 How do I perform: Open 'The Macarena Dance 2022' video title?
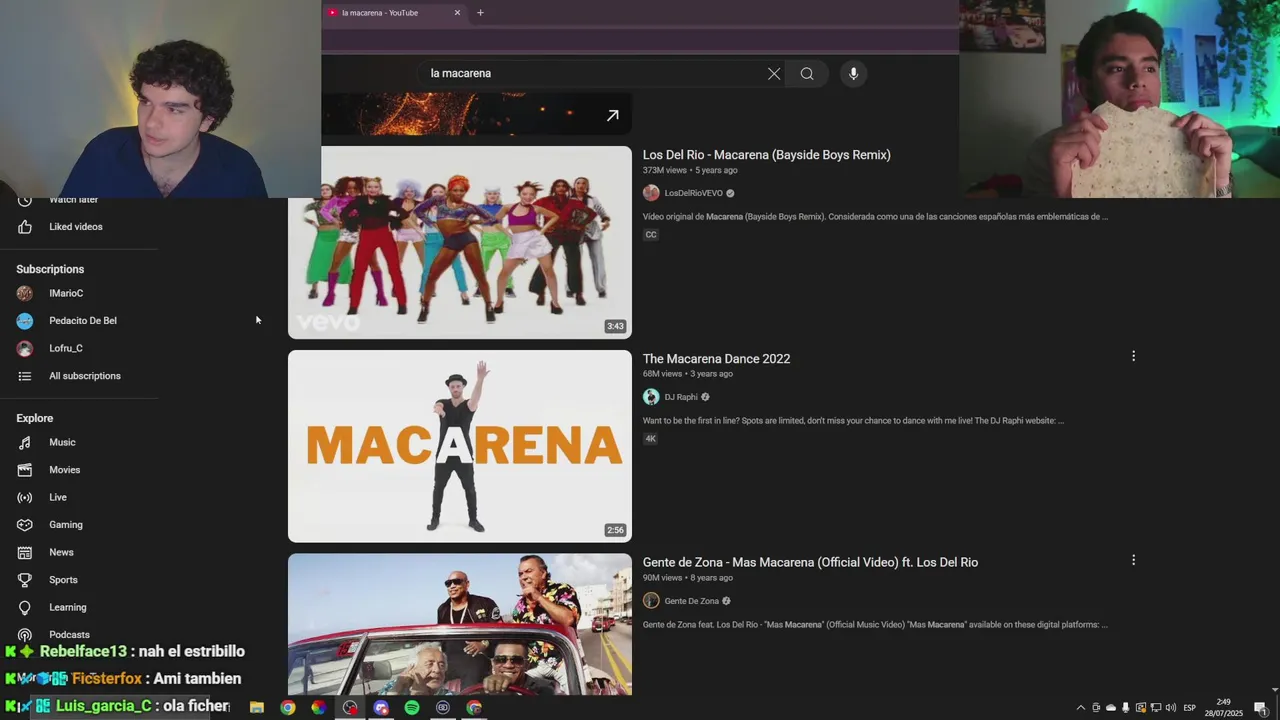tap(716, 359)
